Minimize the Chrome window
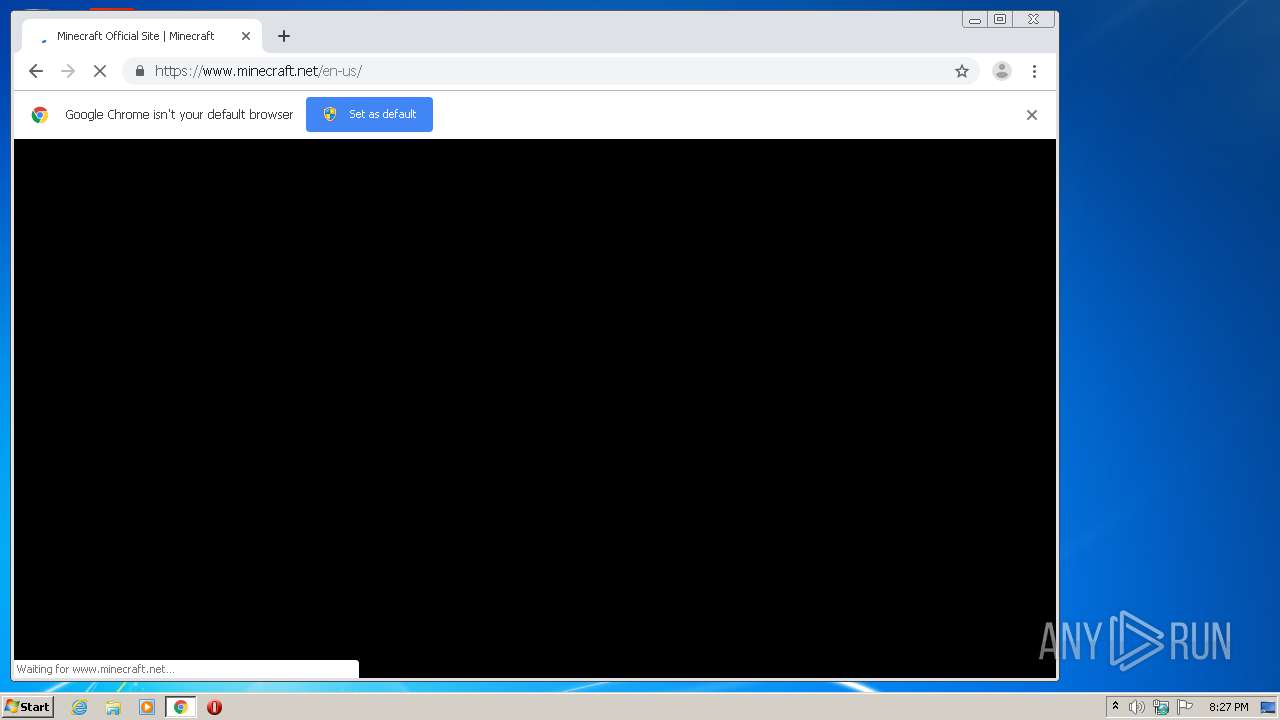1280x720 pixels. (975, 19)
